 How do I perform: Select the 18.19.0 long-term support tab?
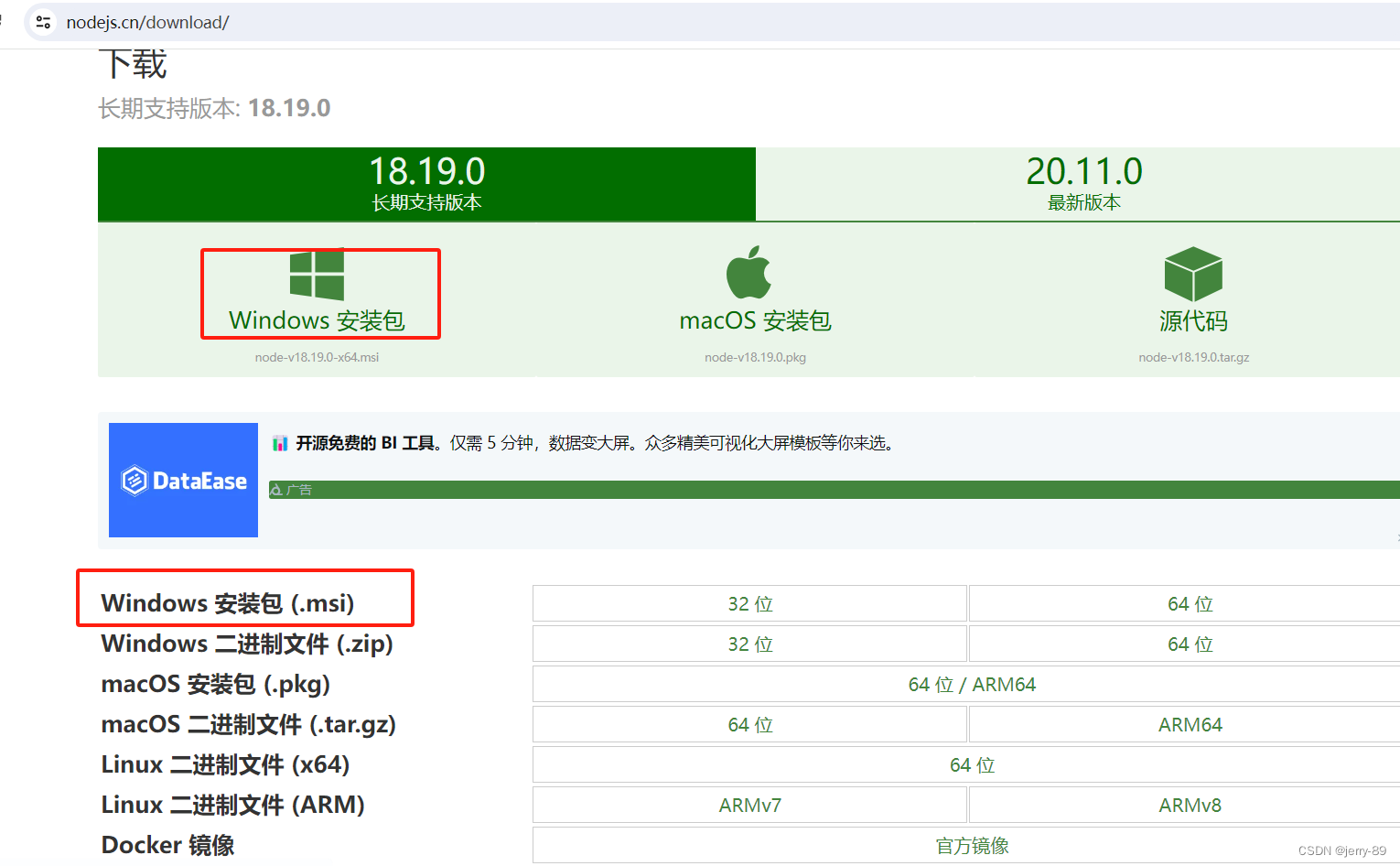[426, 184]
